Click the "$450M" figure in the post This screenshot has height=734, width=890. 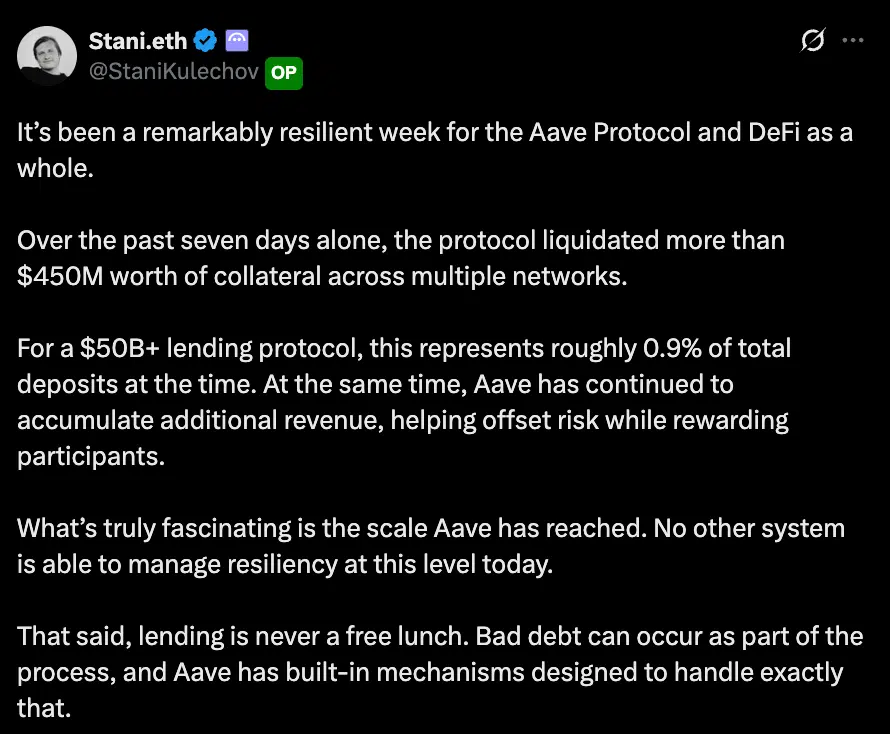pyautogui.click(x=60, y=275)
